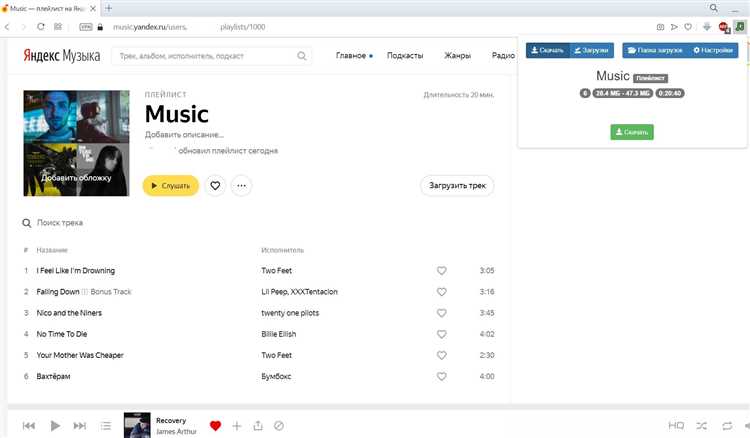Bookmark page with heart icon in address bar
Viewport: 750px width, 438px height.
pyautogui.click(x=688, y=27)
